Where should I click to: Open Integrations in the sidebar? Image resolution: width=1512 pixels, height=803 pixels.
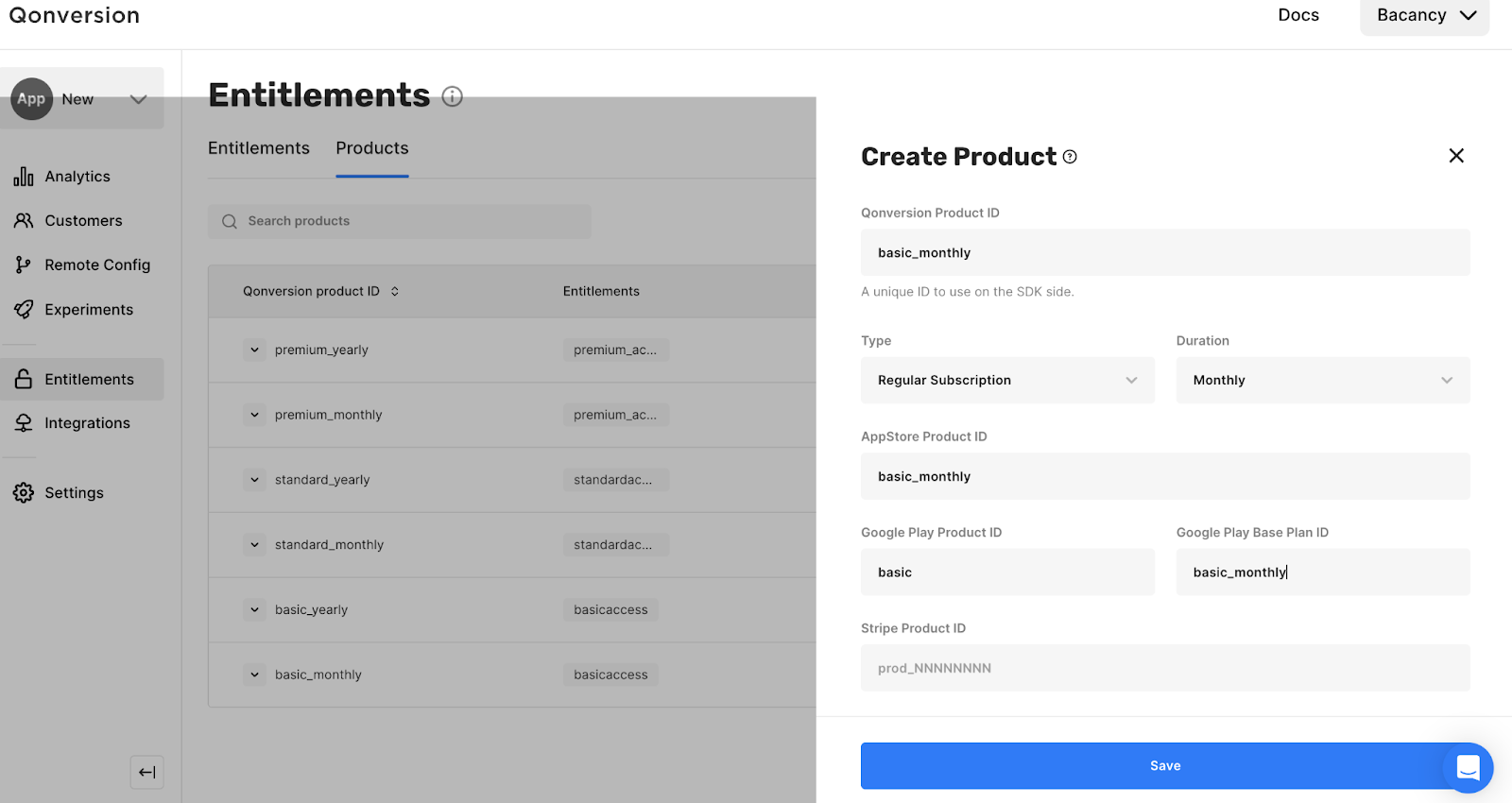click(x=87, y=423)
